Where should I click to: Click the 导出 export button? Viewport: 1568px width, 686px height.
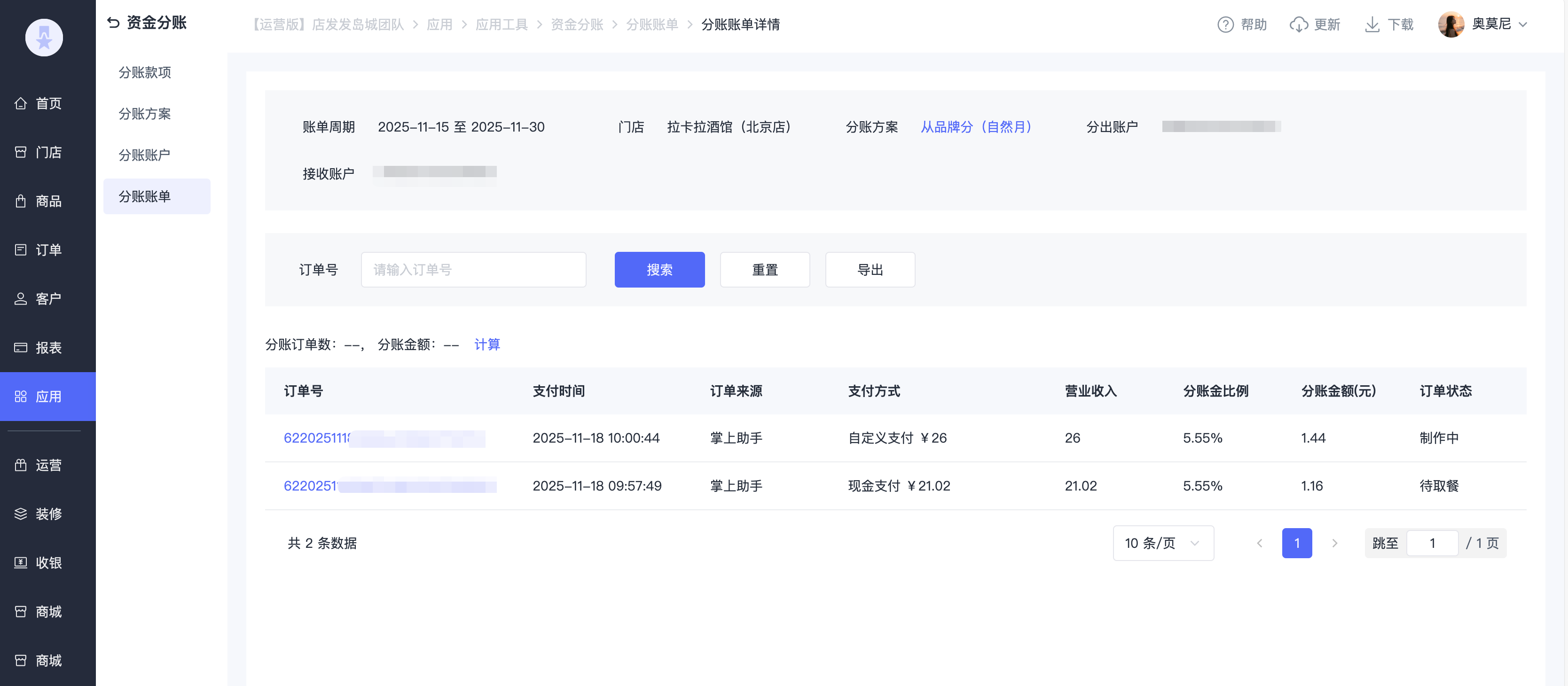(869, 270)
